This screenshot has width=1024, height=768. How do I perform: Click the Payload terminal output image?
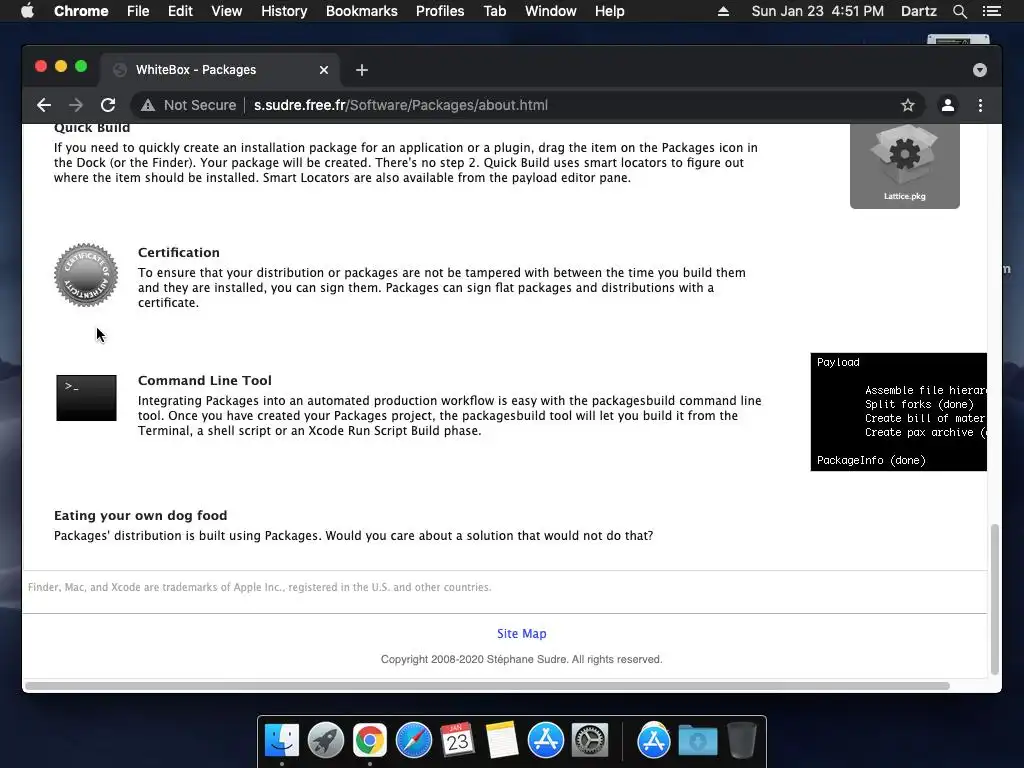tap(899, 412)
